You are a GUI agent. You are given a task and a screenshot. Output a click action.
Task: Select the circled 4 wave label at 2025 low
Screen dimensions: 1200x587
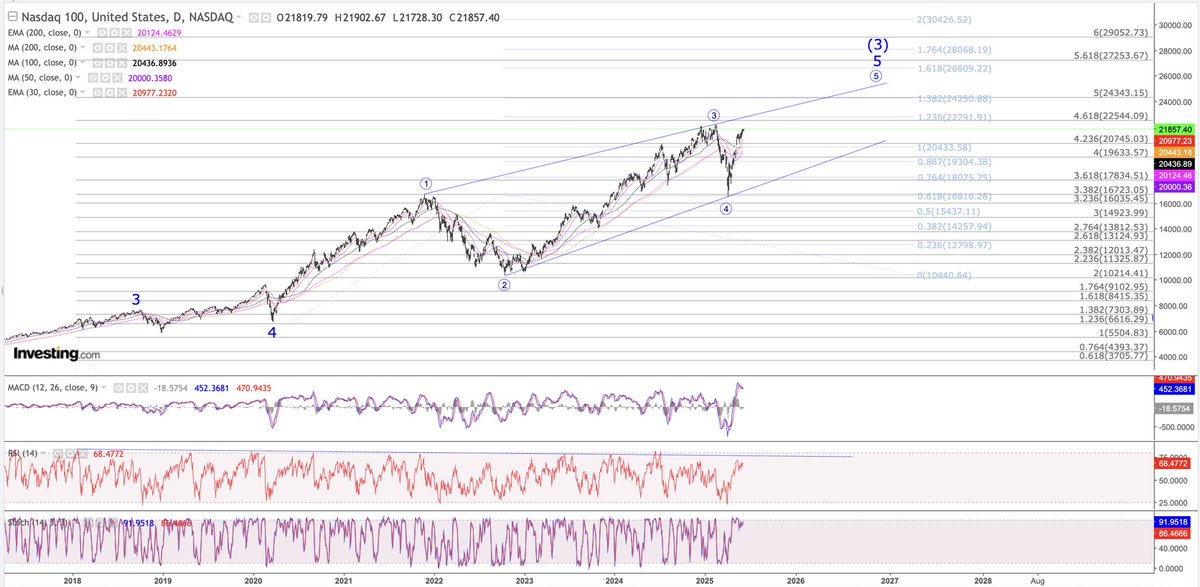click(x=726, y=209)
